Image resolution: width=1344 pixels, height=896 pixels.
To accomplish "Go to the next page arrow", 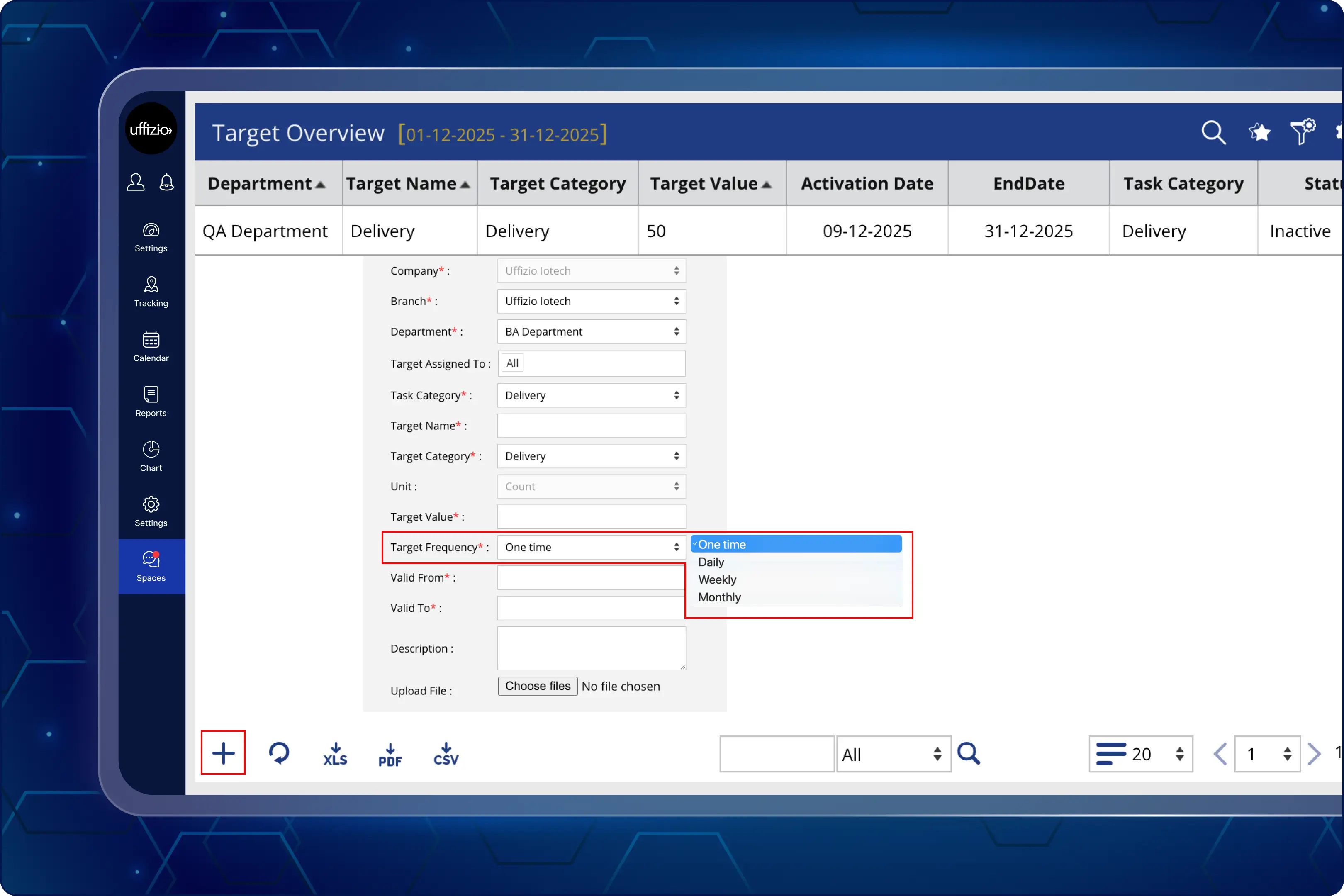I will click(1314, 754).
